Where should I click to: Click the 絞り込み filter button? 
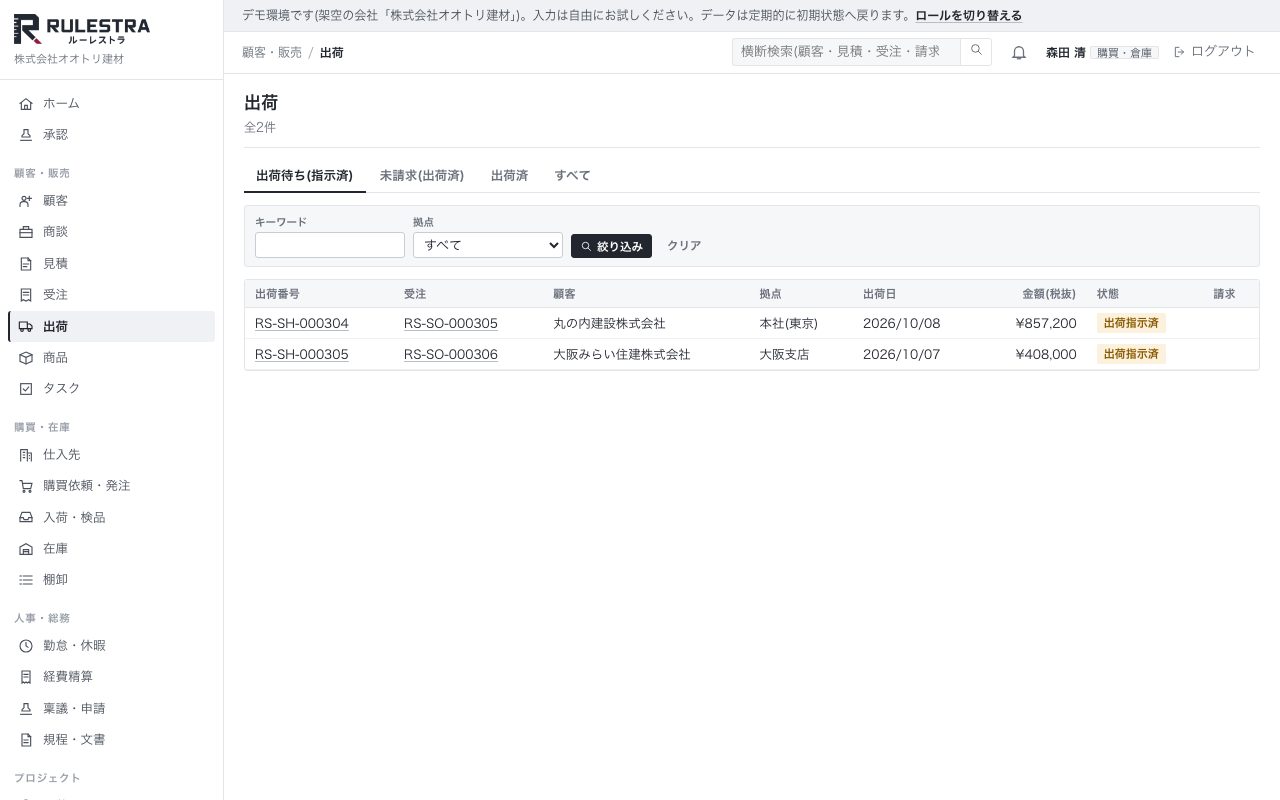pos(611,246)
